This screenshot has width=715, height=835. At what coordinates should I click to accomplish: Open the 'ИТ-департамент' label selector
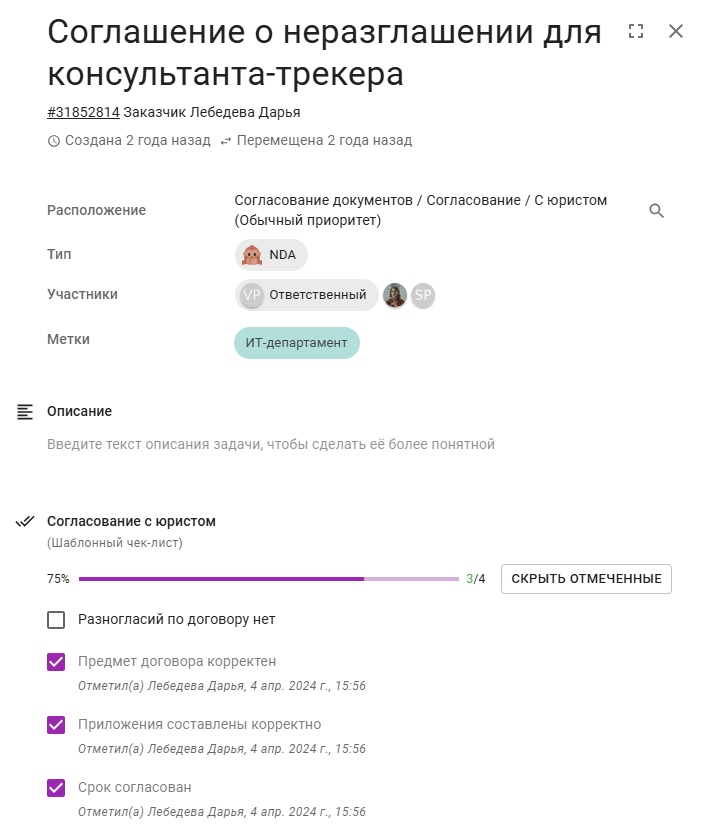point(297,342)
